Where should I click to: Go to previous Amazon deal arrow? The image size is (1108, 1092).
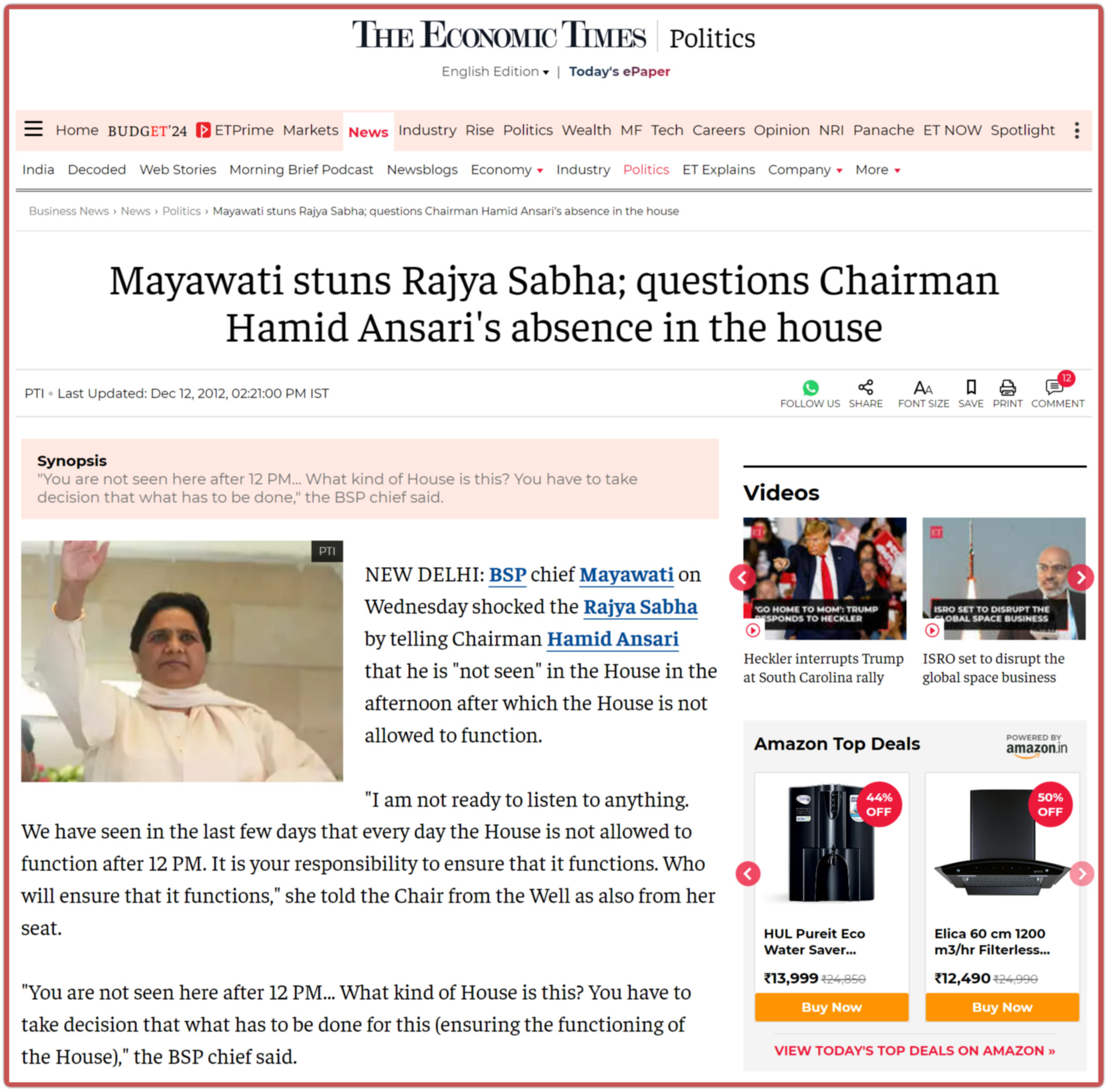(748, 874)
